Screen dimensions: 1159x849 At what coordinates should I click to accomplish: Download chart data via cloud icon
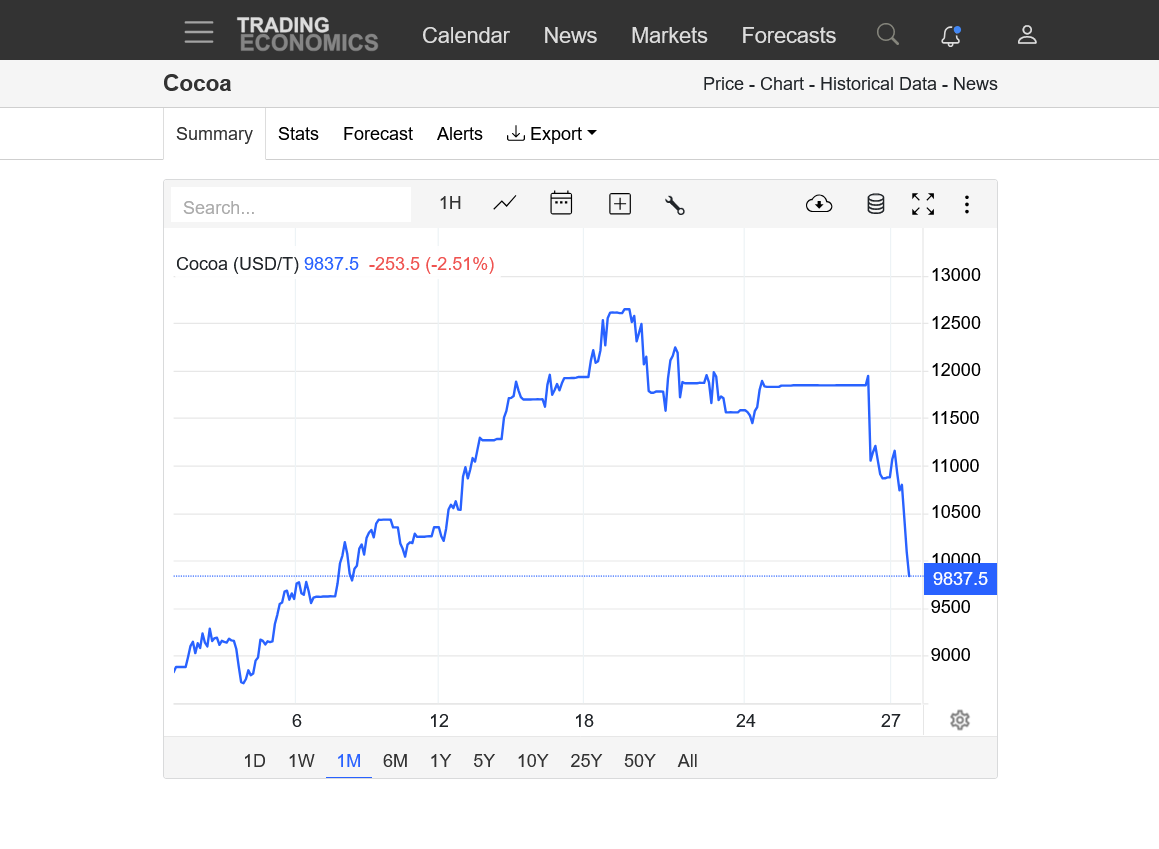click(x=819, y=204)
